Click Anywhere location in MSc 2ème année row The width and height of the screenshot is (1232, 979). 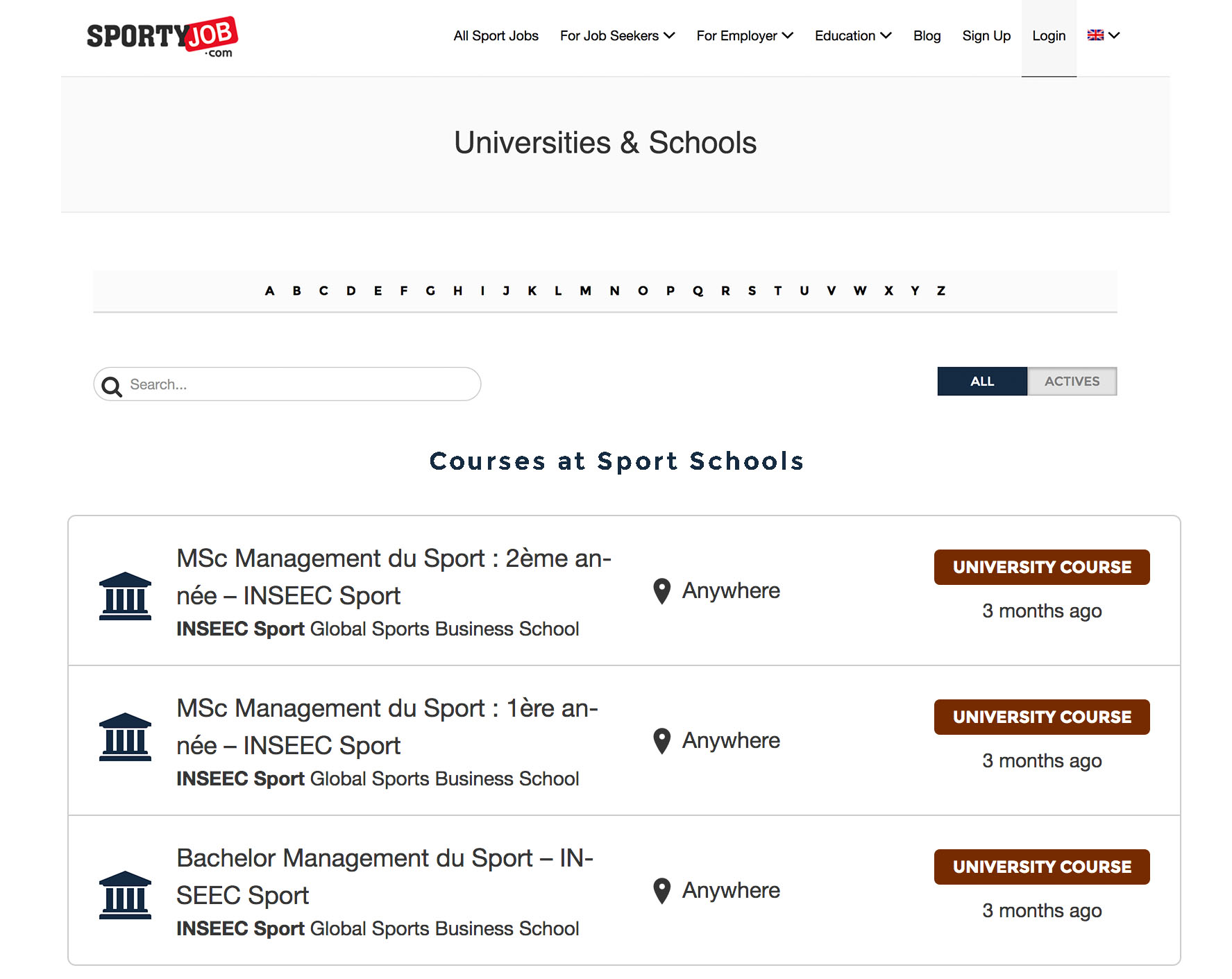731,591
